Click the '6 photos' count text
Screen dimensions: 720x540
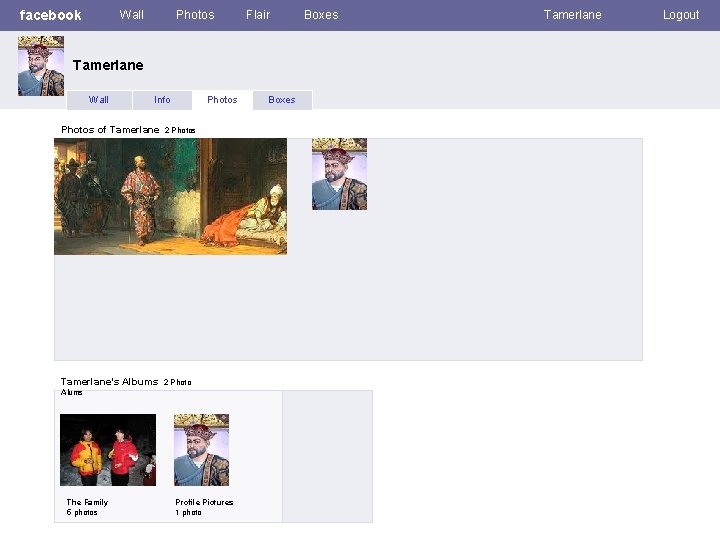pyautogui.click(x=82, y=512)
